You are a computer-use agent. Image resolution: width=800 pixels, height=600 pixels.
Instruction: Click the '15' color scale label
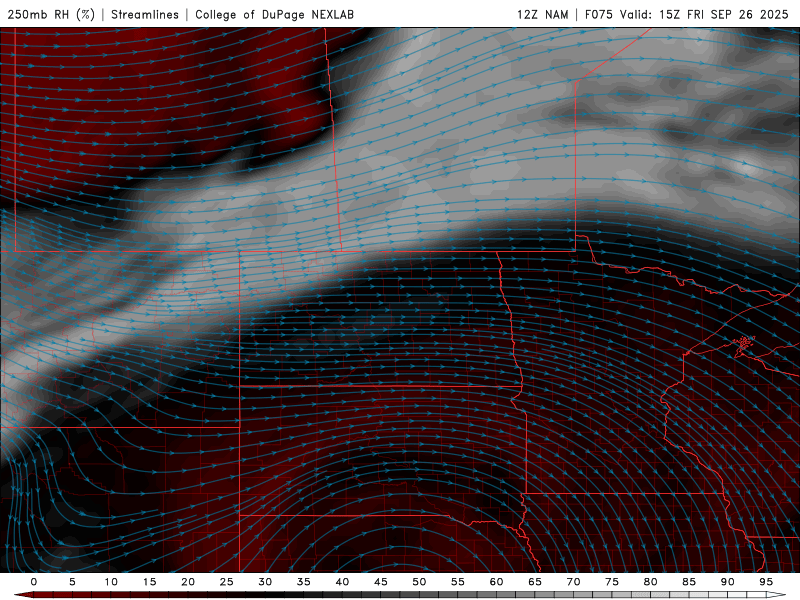click(x=149, y=582)
